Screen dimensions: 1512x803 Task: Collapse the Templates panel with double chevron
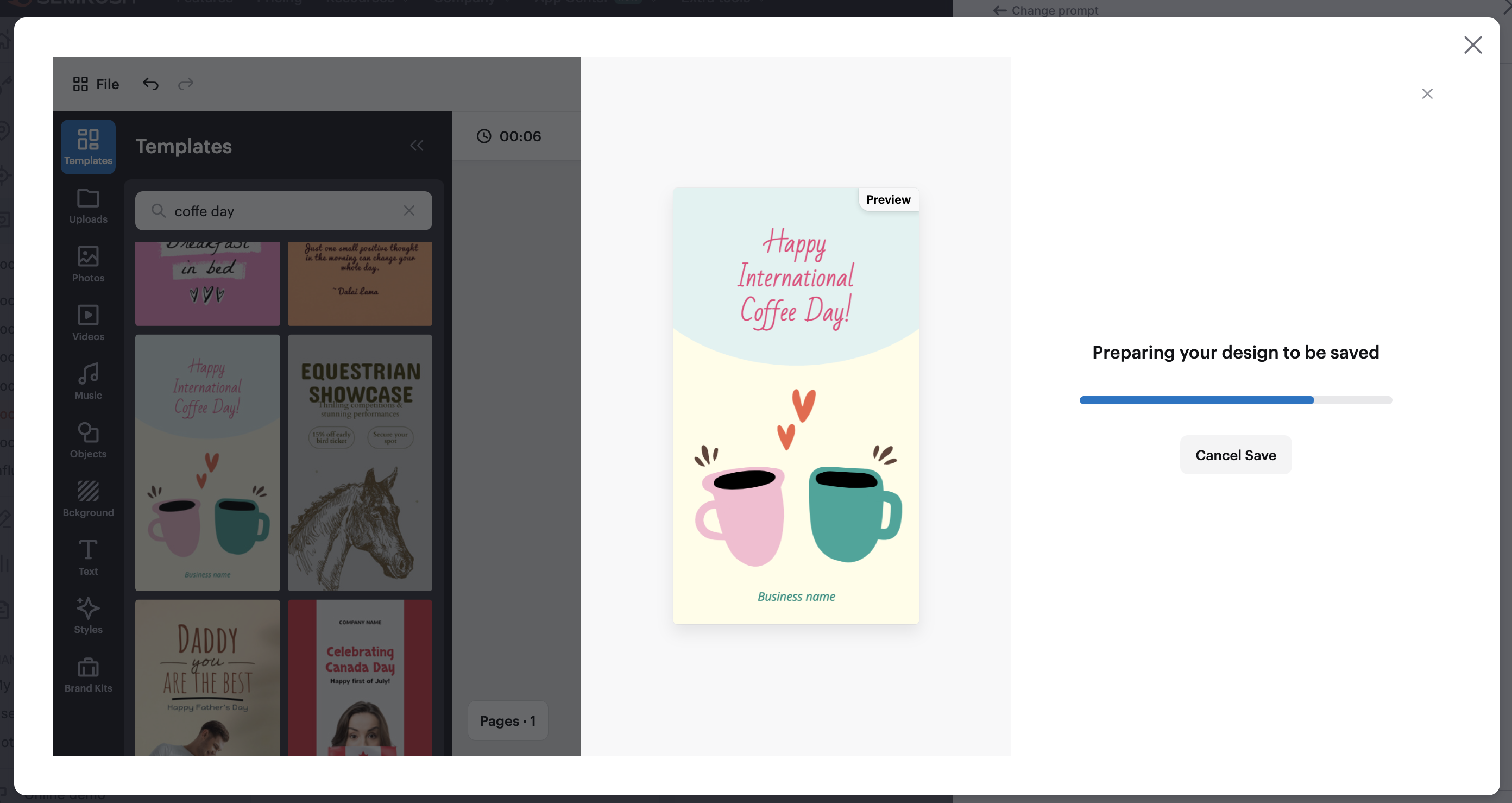click(417, 146)
